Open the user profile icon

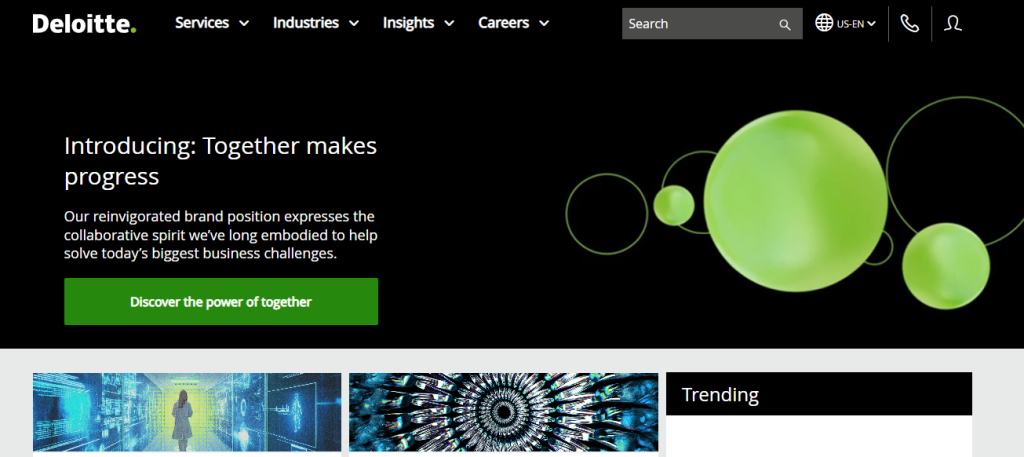(953, 24)
